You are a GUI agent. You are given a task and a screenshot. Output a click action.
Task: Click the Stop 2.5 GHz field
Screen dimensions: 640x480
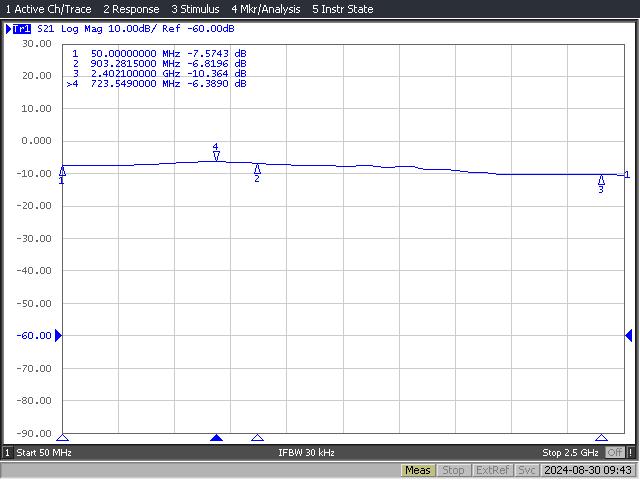[570, 453]
